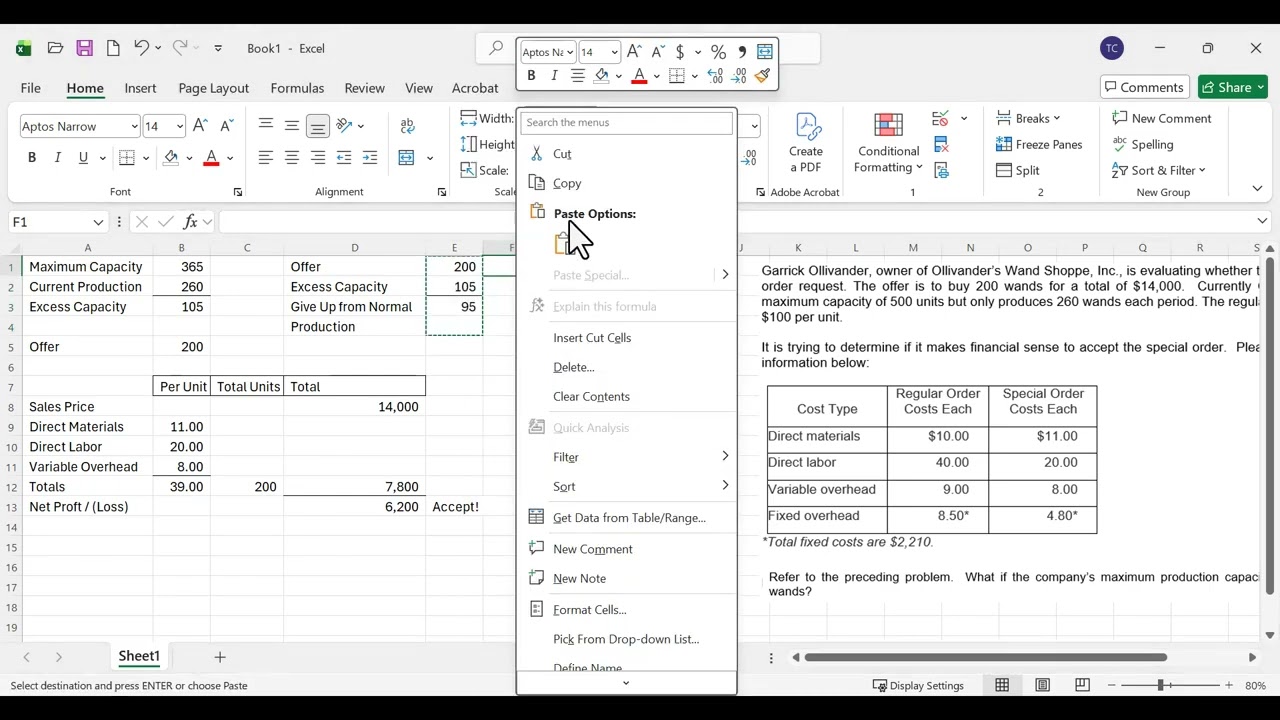The width and height of the screenshot is (1280, 720).
Task: Click the Orientation text angle icon
Action: coord(344,126)
